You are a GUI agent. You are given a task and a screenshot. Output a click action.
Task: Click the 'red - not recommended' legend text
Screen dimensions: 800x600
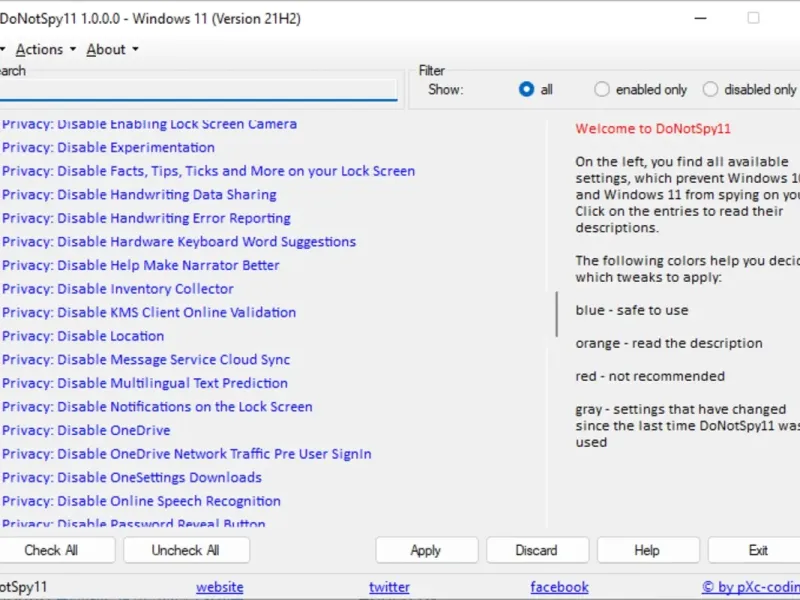(650, 376)
